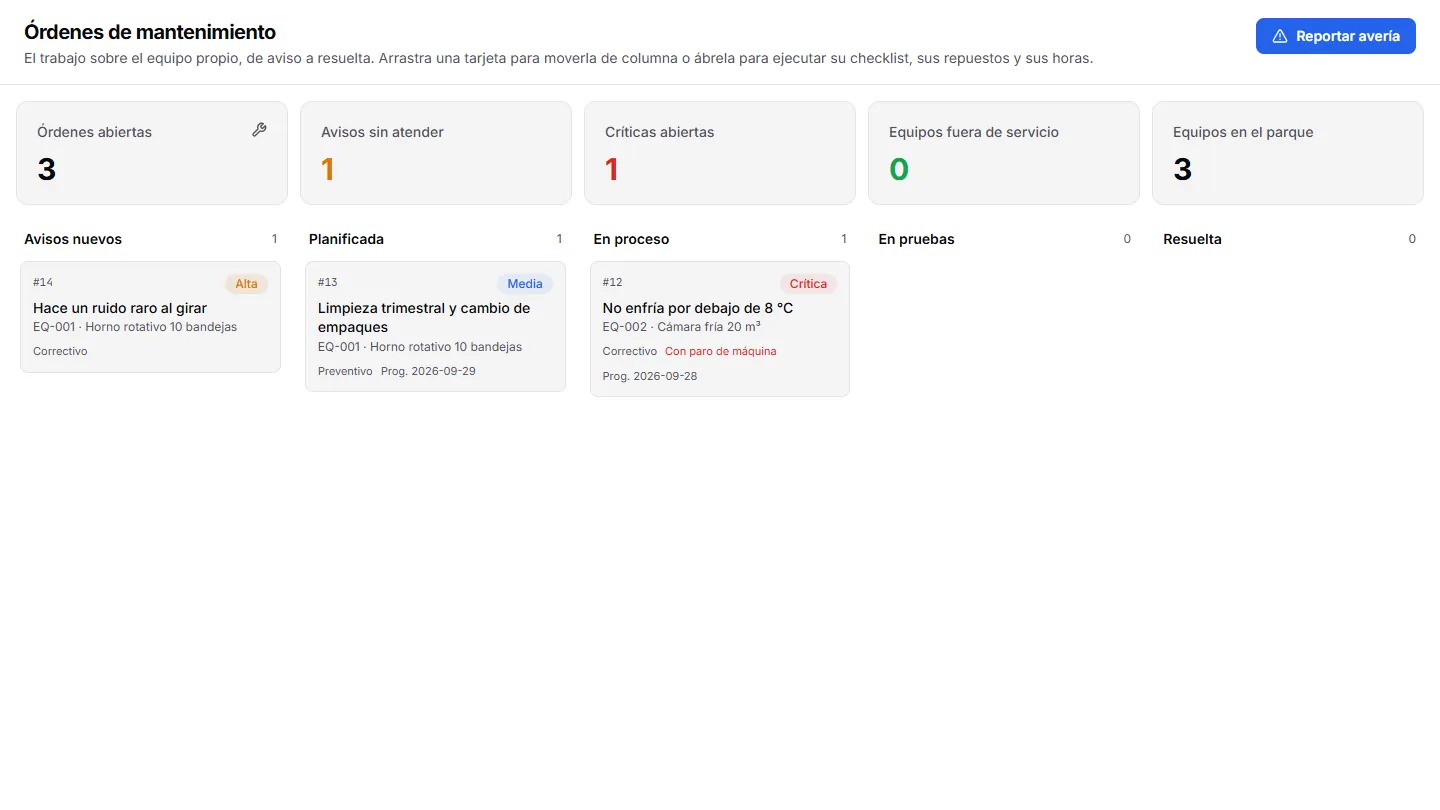Click order number '#13'
Image resolution: width=1440 pixels, height=810 pixels.
[328, 283]
